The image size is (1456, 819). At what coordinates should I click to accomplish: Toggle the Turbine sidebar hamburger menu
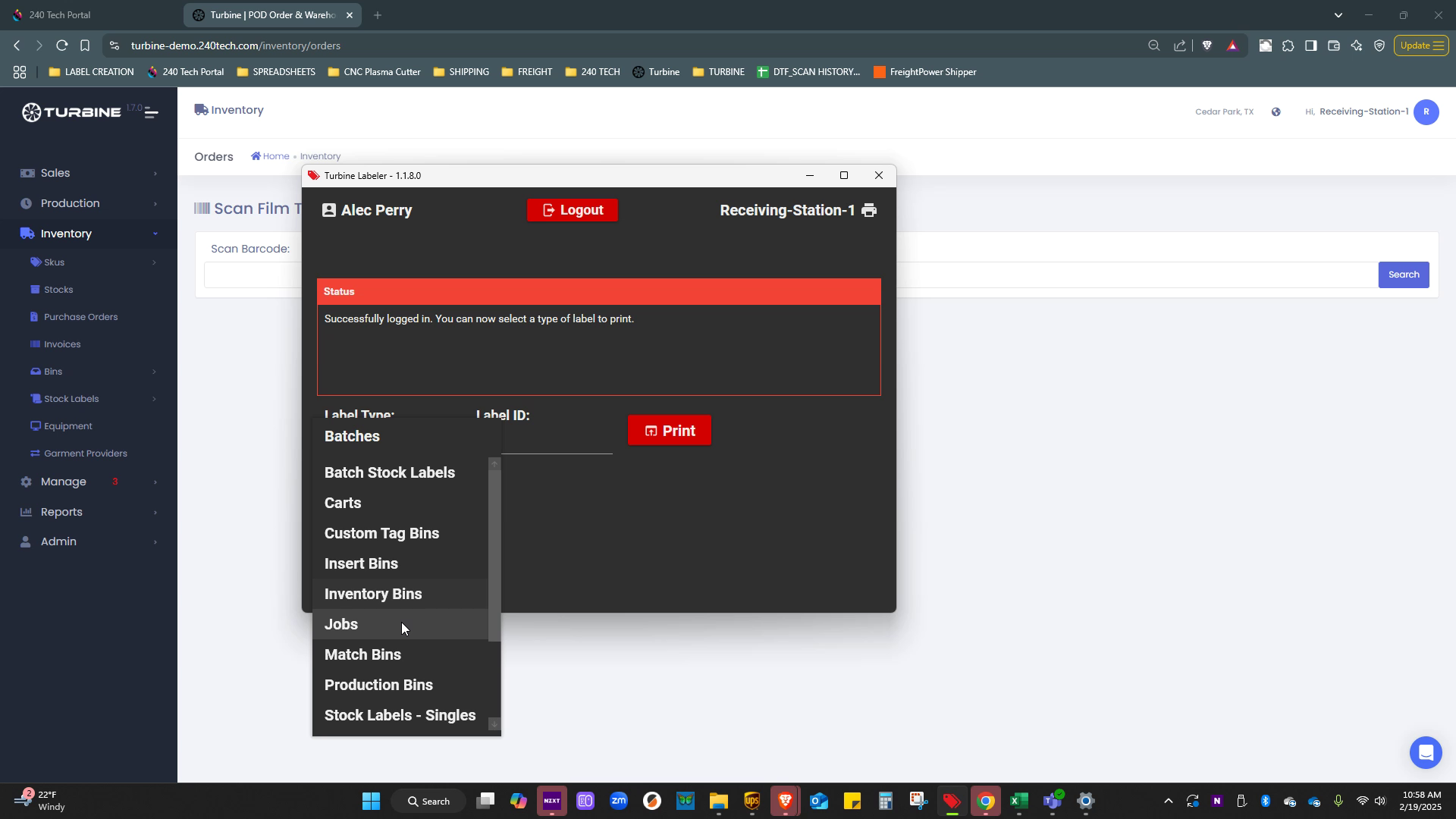pyautogui.click(x=151, y=113)
